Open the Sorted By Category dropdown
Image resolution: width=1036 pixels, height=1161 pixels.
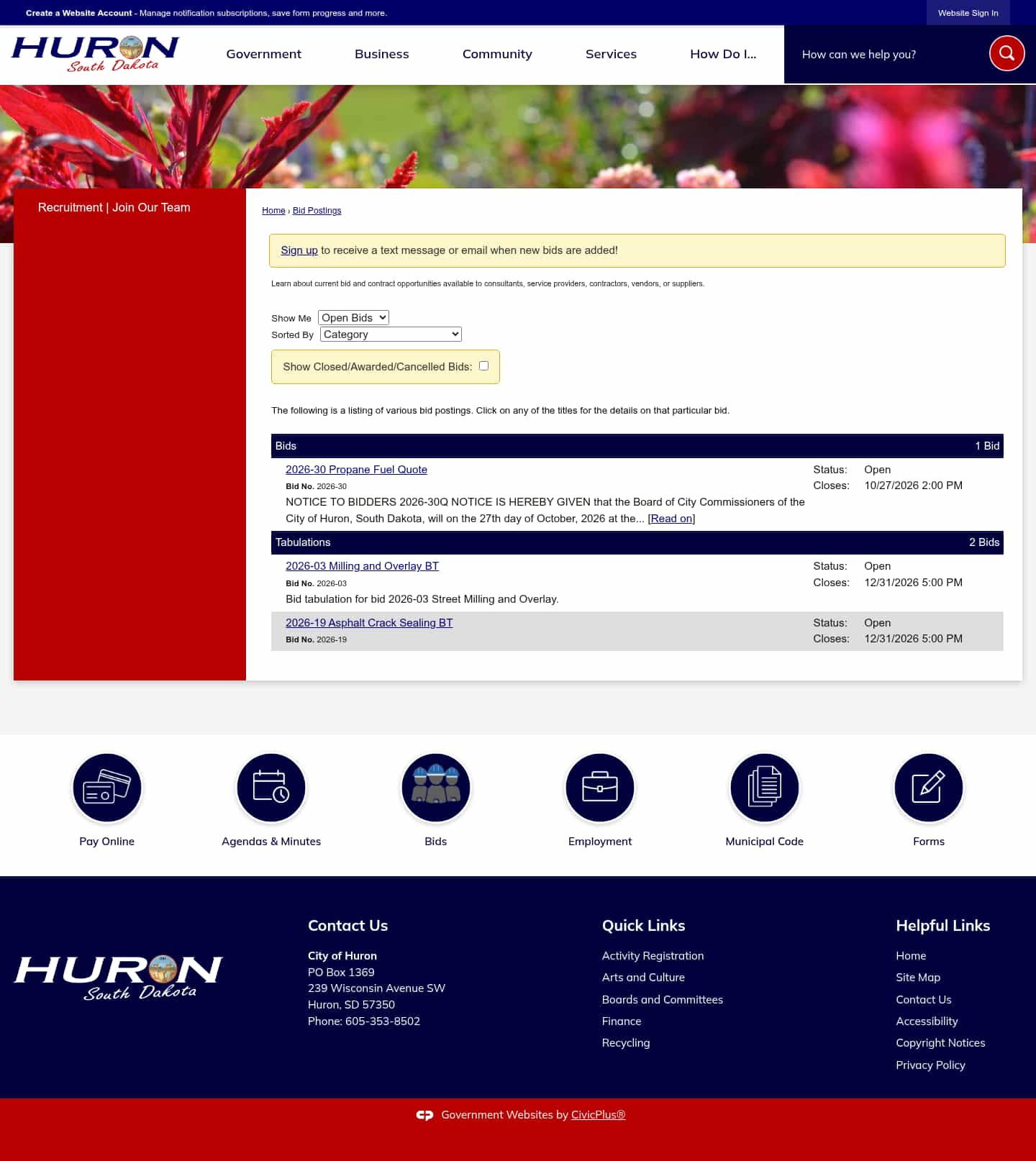(x=391, y=334)
